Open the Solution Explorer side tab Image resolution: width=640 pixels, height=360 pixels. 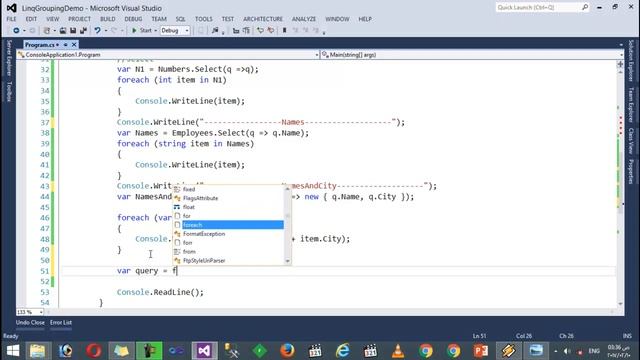click(631, 60)
